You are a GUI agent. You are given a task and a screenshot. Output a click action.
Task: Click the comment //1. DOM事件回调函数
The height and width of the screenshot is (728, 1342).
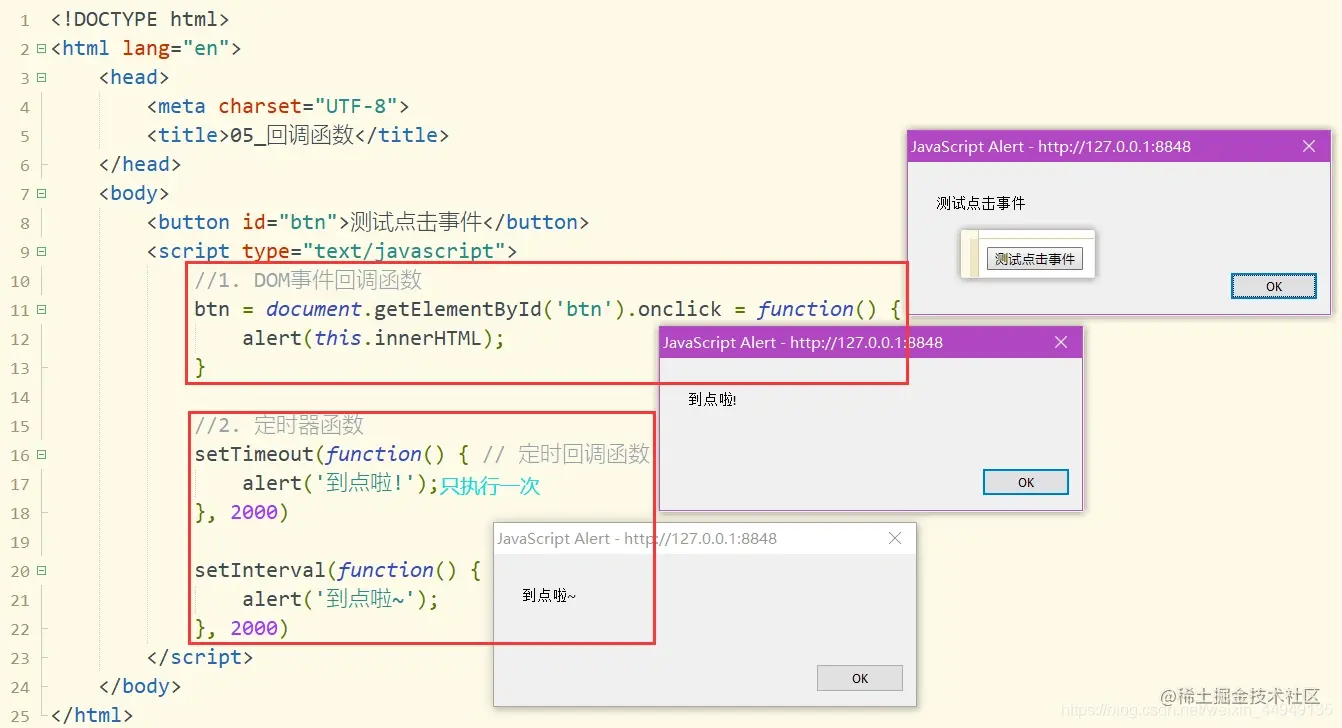[x=308, y=280]
